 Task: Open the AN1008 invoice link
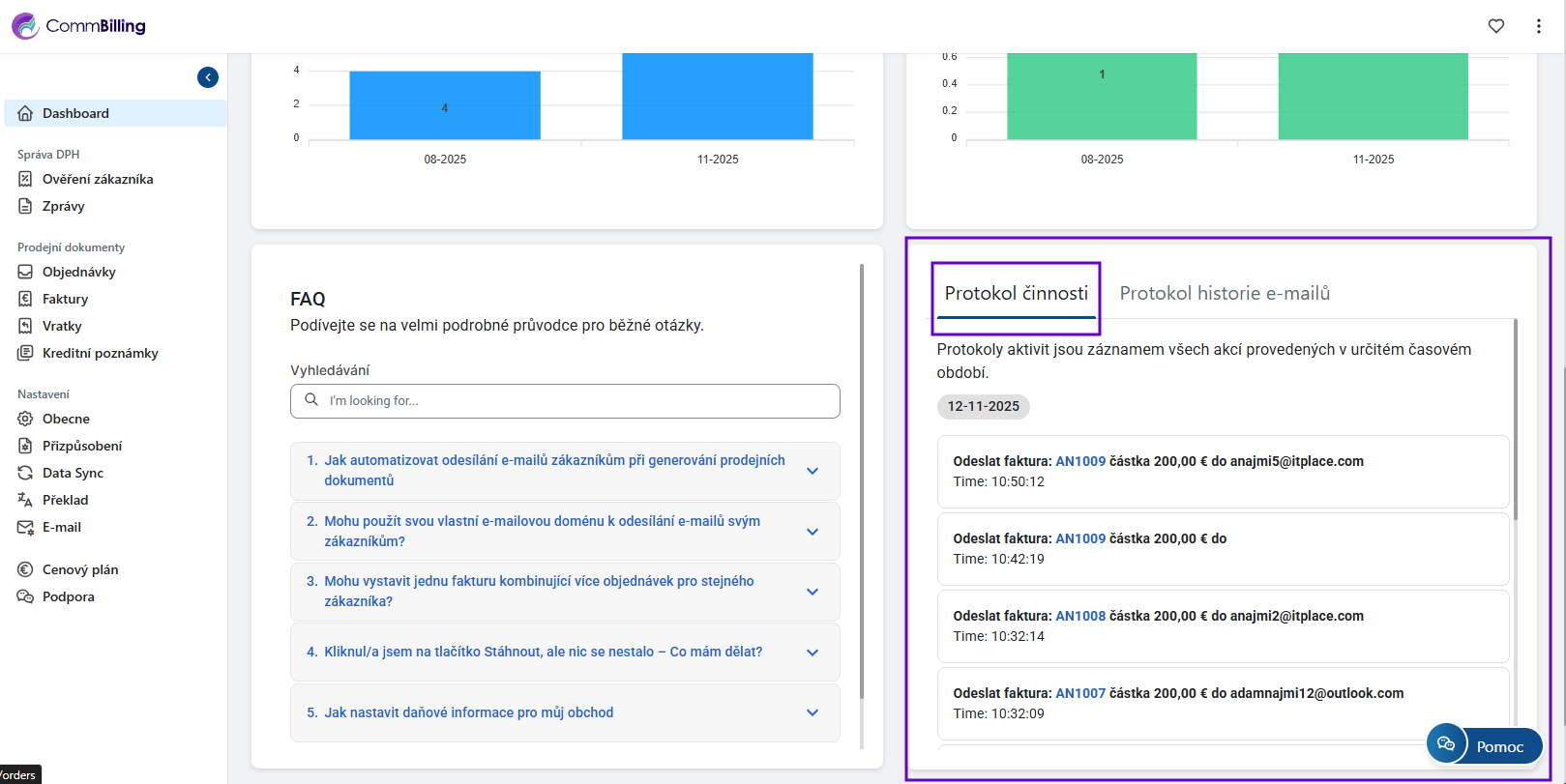pyautogui.click(x=1079, y=616)
